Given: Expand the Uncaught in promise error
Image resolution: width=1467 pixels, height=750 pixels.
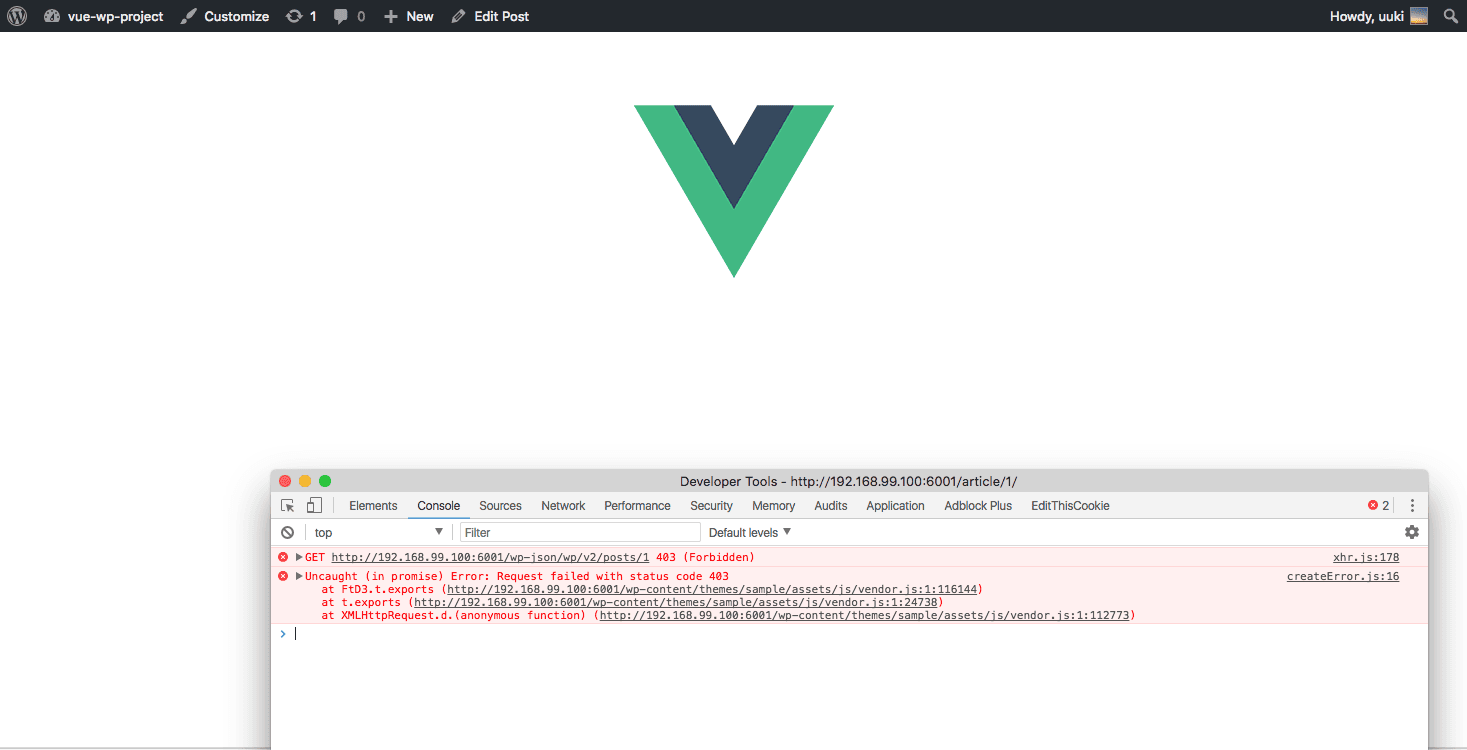Looking at the screenshot, I should [x=299, y=576].
